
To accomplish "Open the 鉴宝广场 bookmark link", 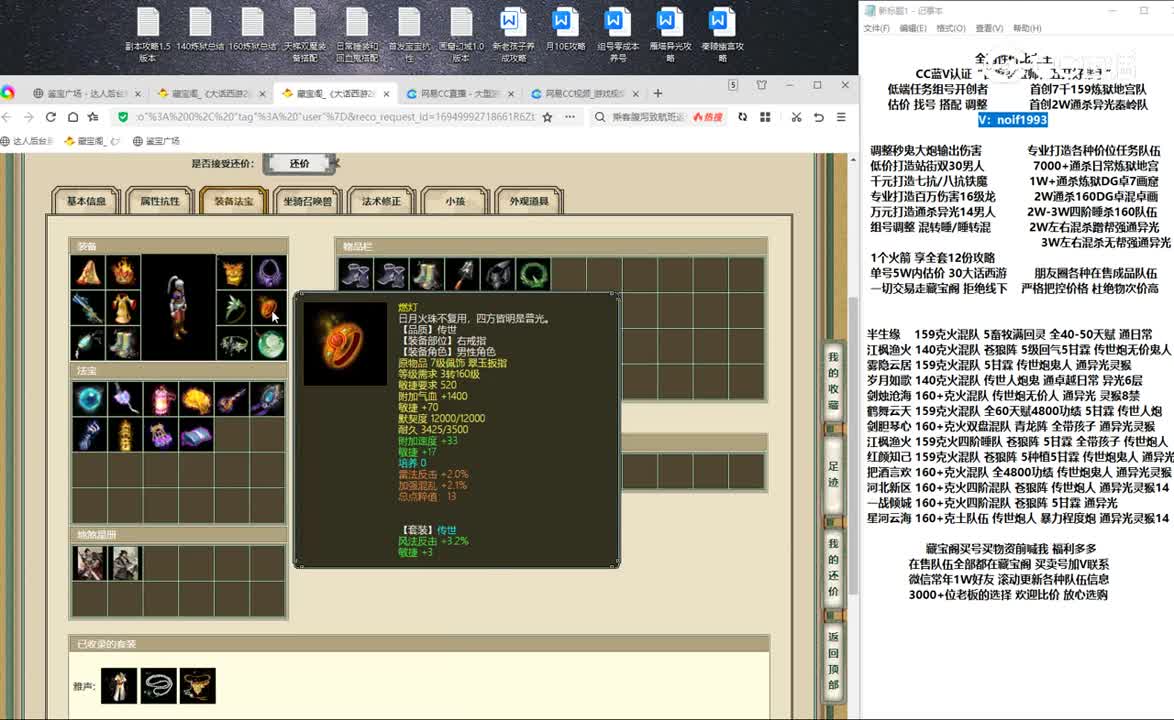I will coord(156,141).
